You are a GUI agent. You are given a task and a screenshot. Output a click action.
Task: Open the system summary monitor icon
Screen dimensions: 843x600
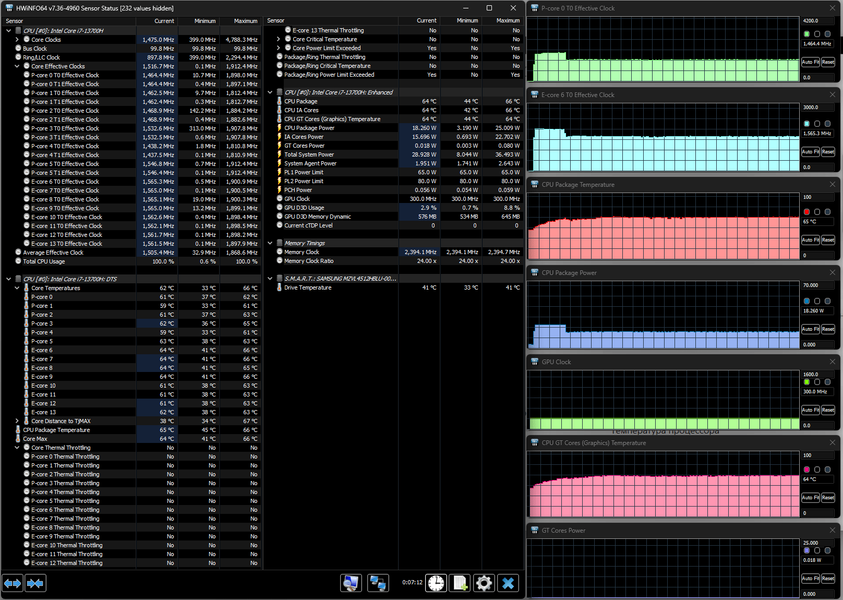[350, 582]
